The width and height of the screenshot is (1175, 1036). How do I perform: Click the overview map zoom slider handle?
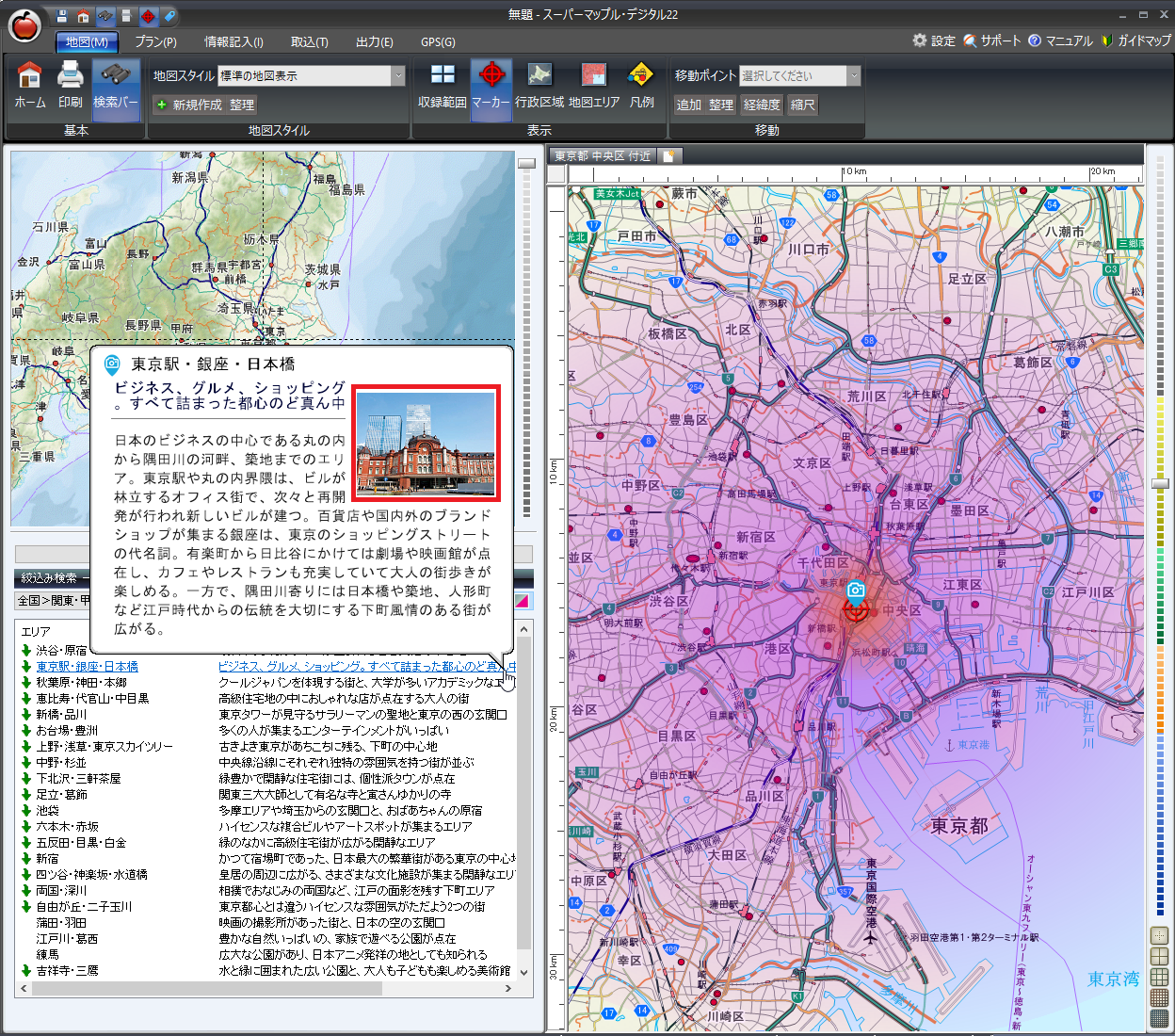coord(526,163)
